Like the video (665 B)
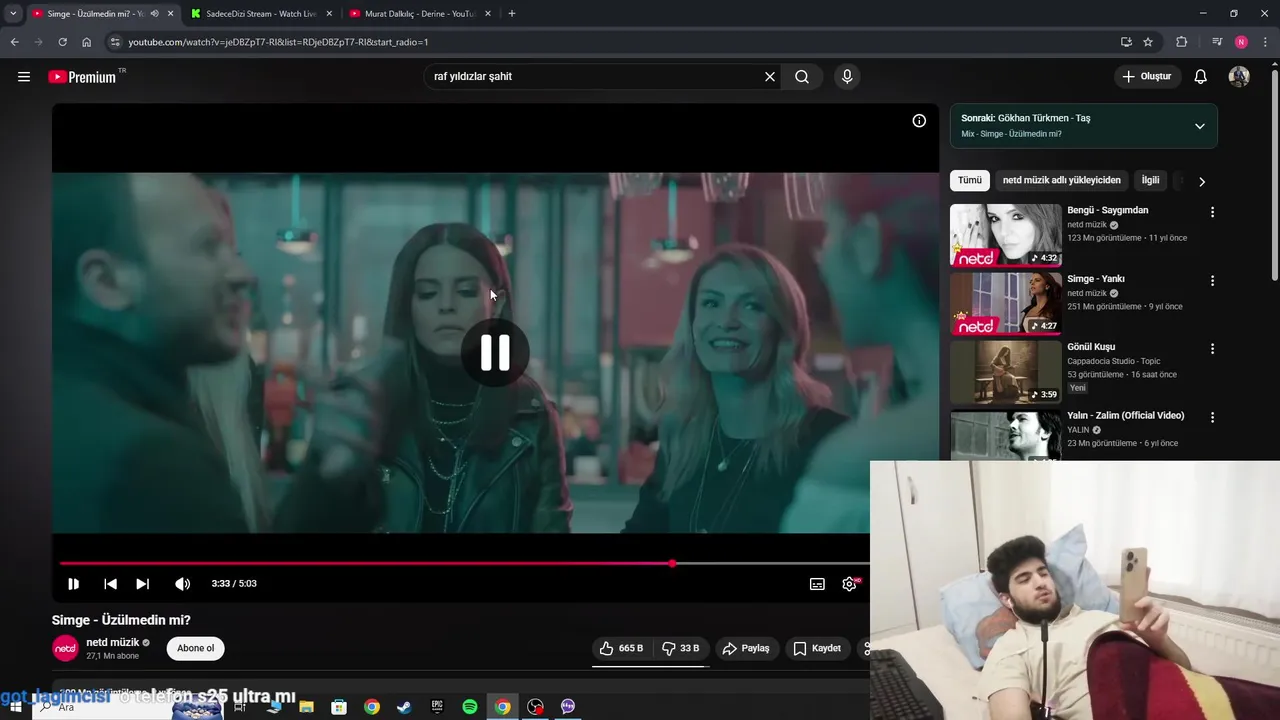This screenshot has height=720, width=1280. pos(621,648)
